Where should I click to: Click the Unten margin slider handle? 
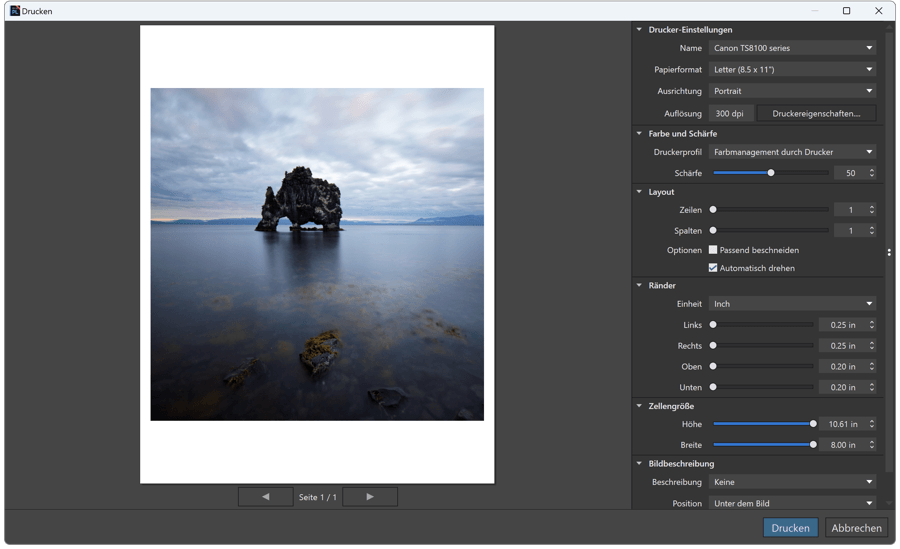point(713,387)
